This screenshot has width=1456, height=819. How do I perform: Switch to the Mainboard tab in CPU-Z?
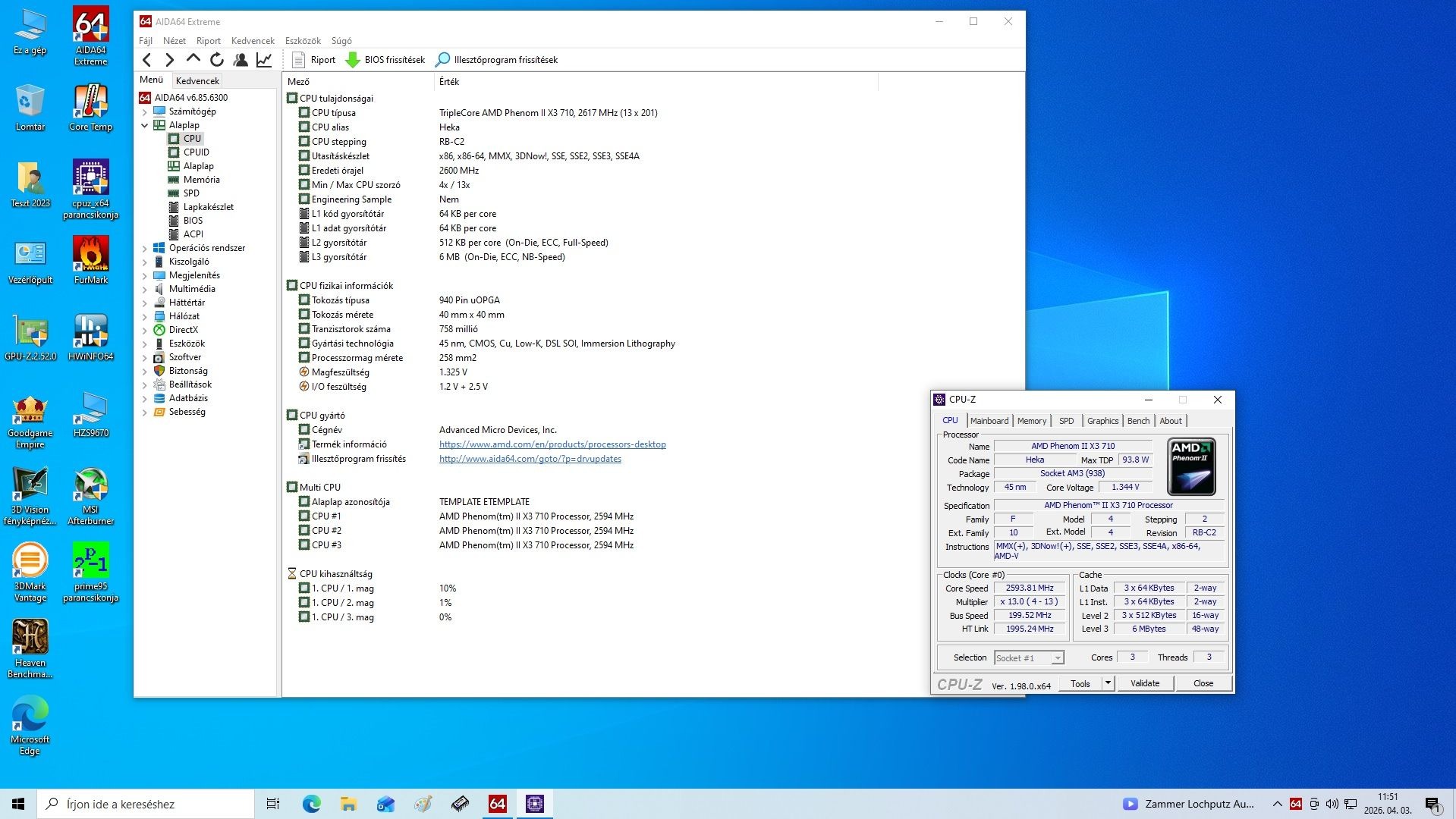coord(989,421)
